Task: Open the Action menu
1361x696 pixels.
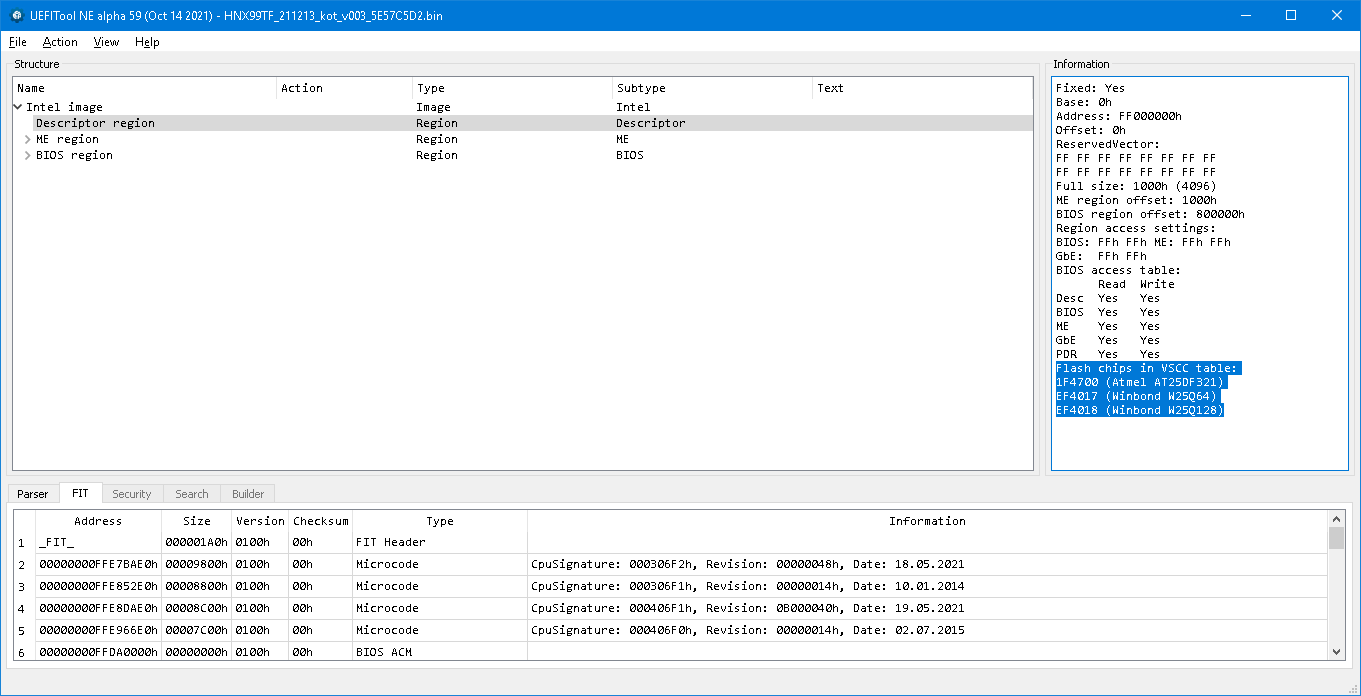Action: (60, 42)
